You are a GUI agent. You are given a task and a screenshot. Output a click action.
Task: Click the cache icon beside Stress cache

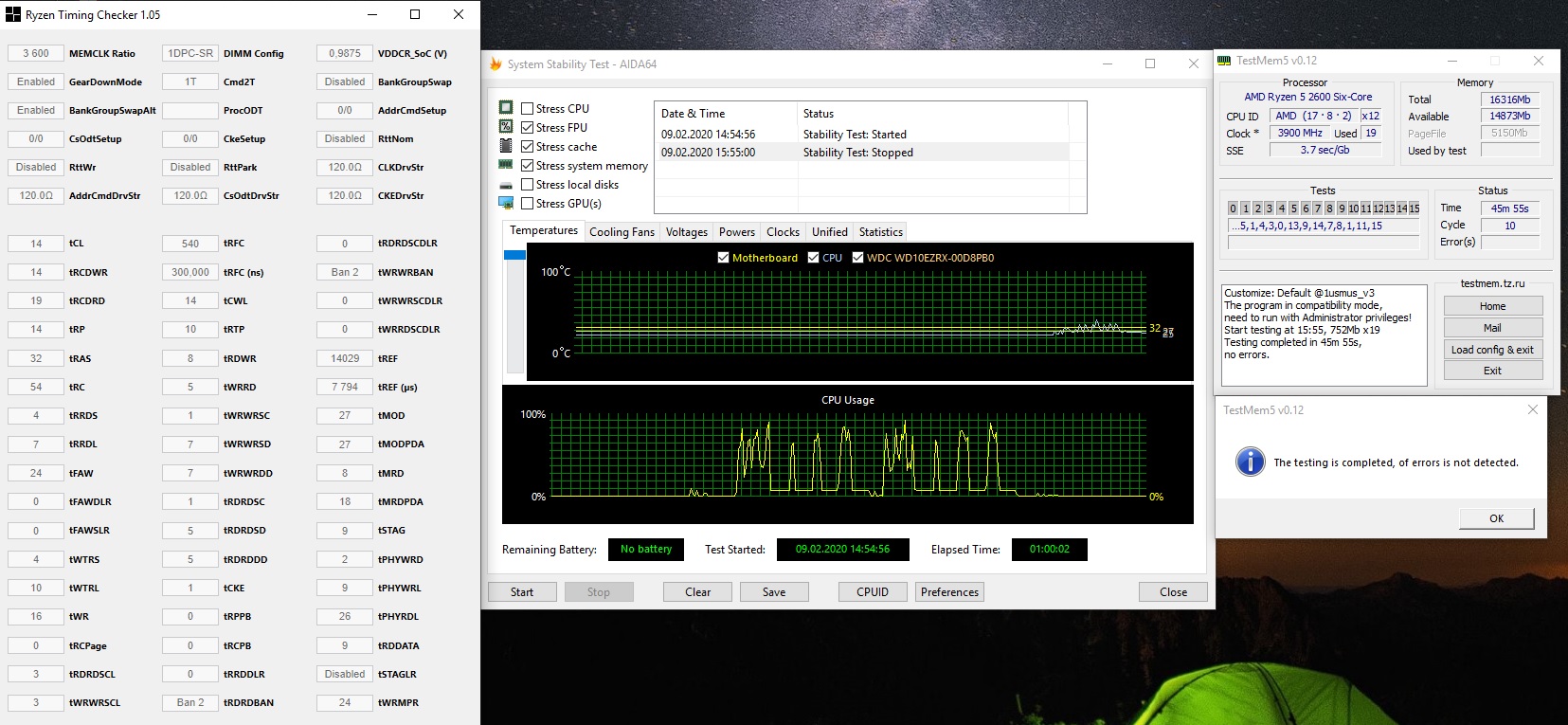pos(506,146)
